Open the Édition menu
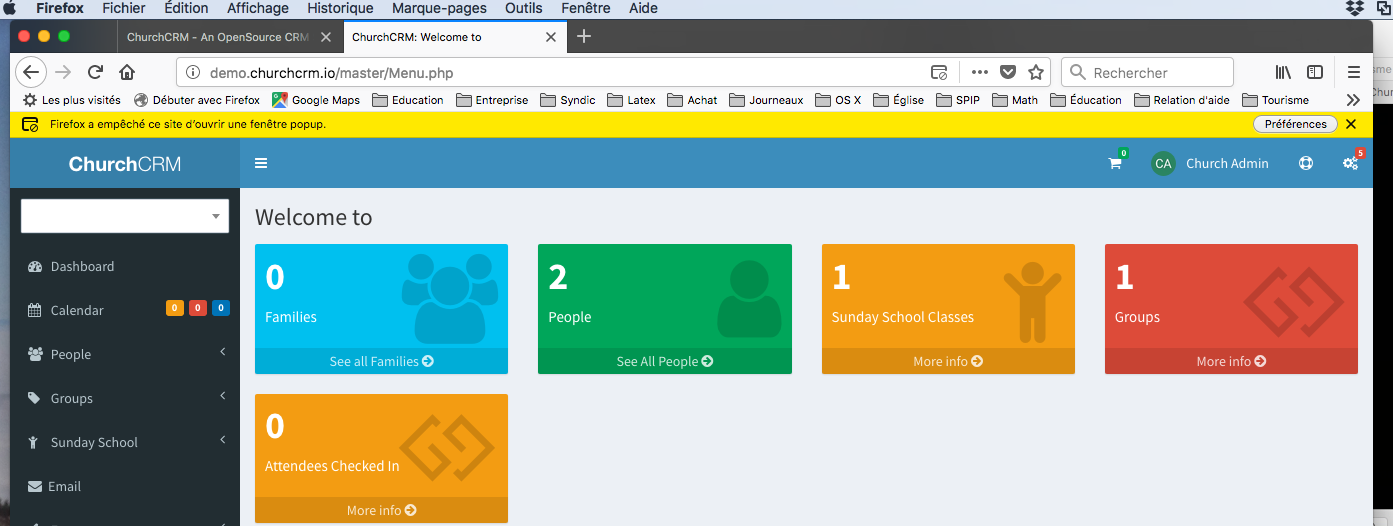Screen dimensions: 1393x526 pos(185,8)
